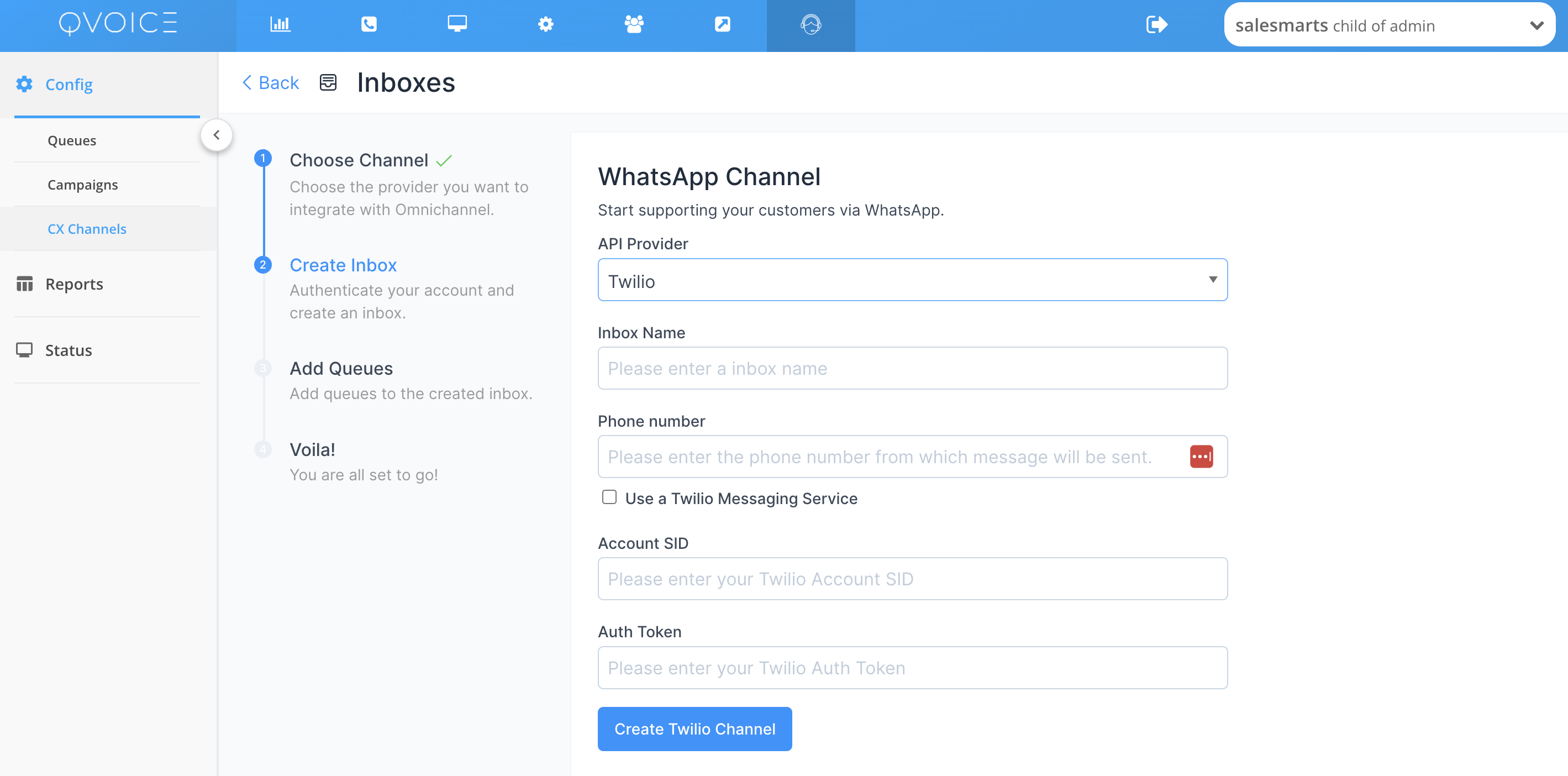
Task: Open the external link arrow icon in top bar
Action: (723, 24)
